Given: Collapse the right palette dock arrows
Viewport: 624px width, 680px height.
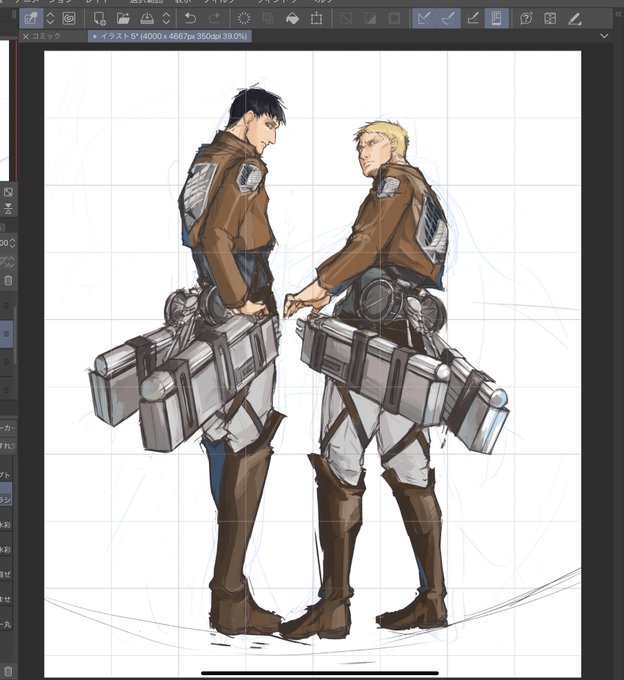Looking at the screenshot, I should coord(619,14).
